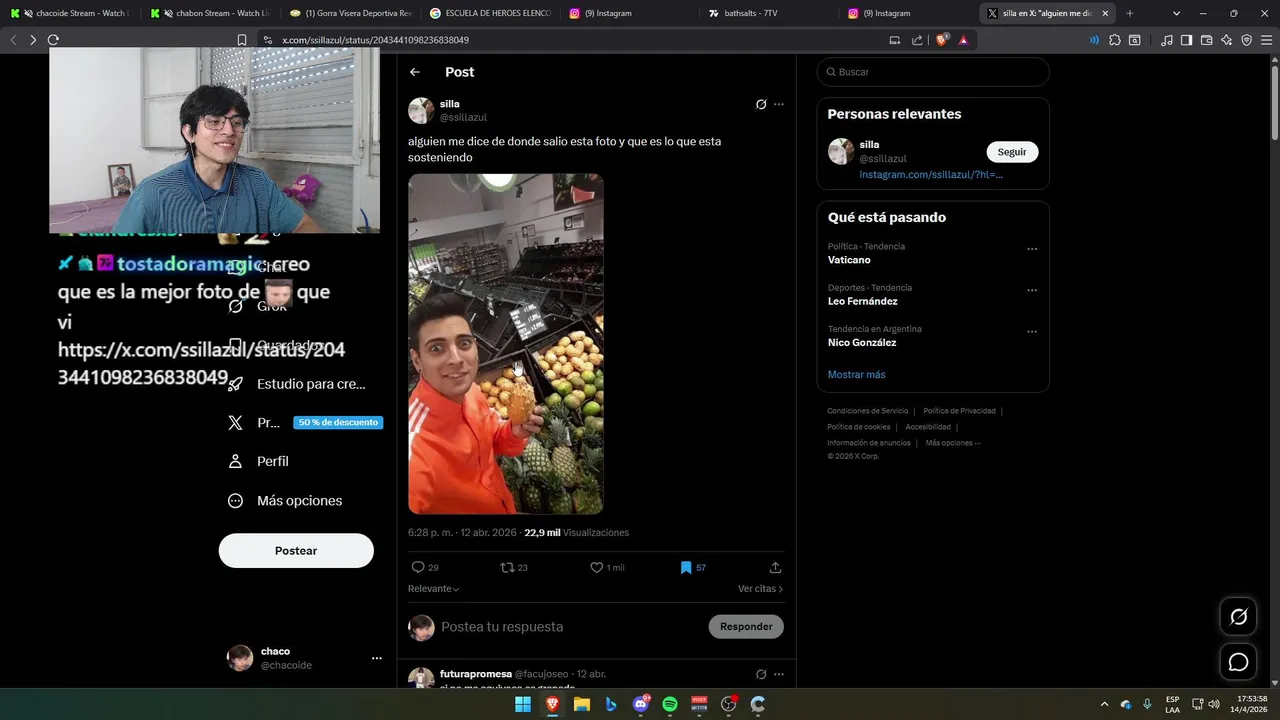Switch to the Gorra Visera Deportiva tab

pyautogui.click(x=349, y=13)
